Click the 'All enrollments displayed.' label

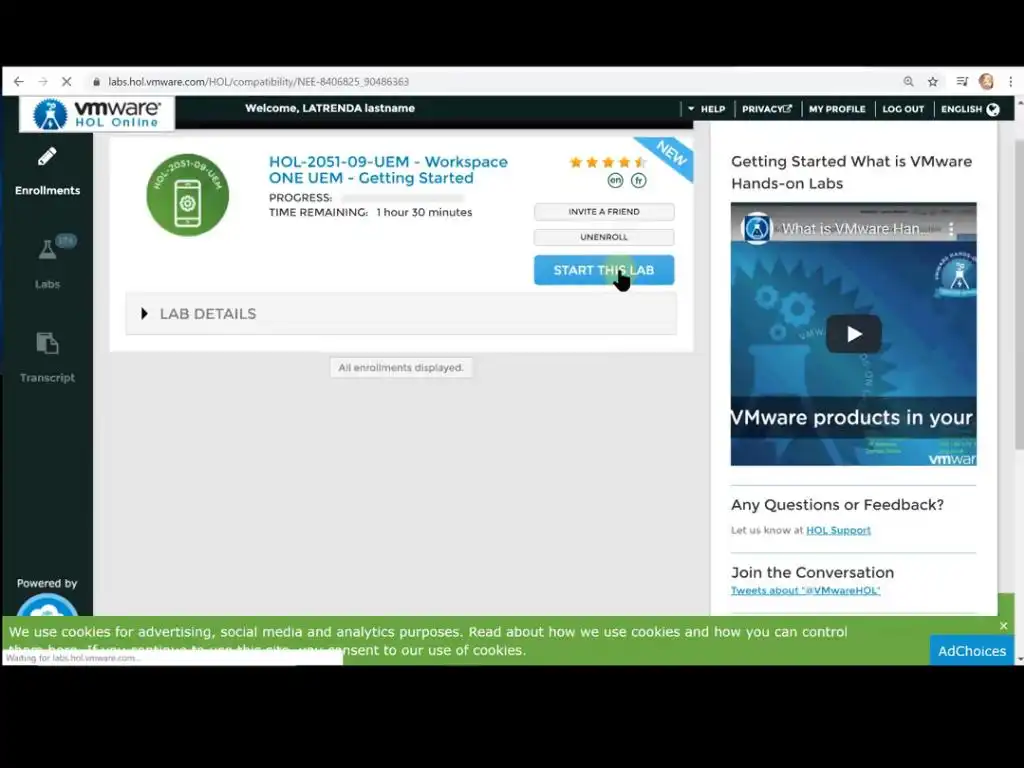point(401,368)
